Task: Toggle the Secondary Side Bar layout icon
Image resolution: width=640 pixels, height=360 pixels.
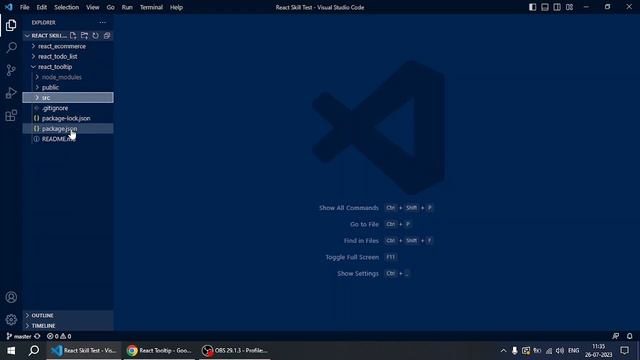Action: (x=557, y=7)
